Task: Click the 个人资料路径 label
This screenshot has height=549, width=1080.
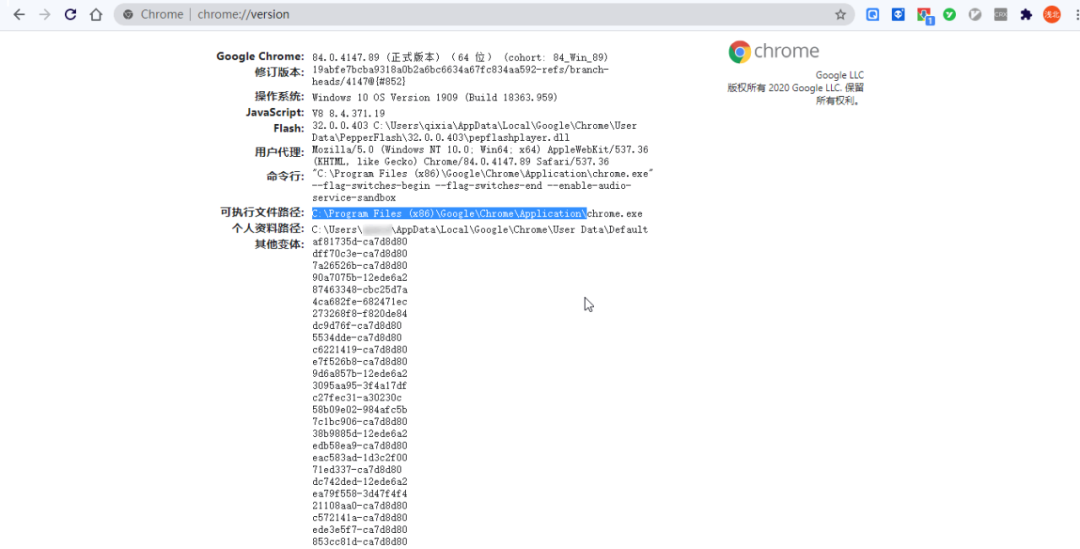Action: tap(268, 229)
